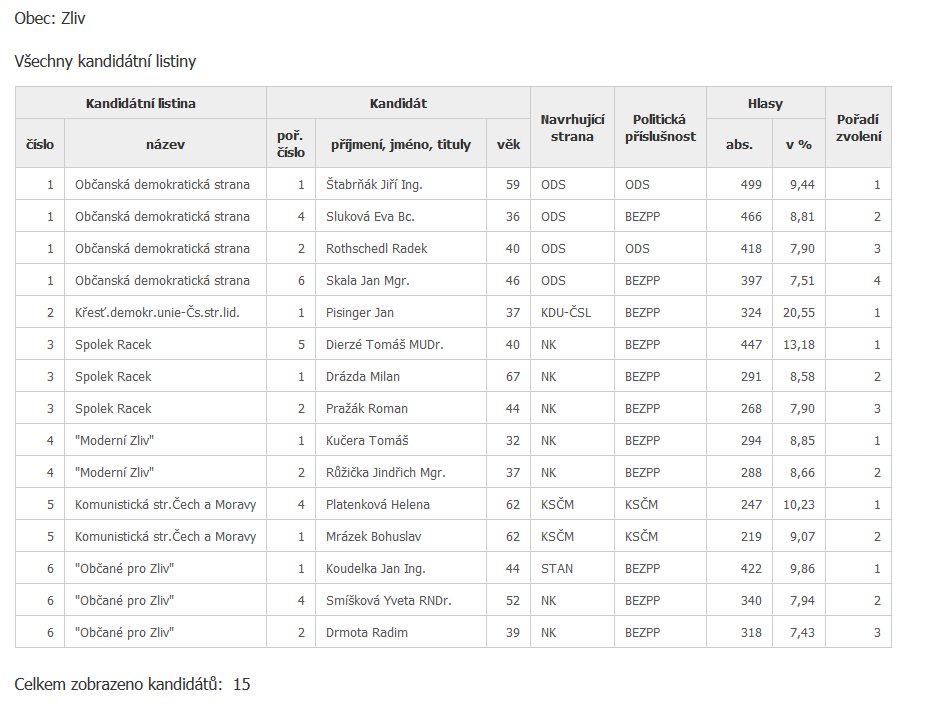Select "Spolek Racek" in Drázda Milan row
Viewport: 944px width, 704px height.
113,376
